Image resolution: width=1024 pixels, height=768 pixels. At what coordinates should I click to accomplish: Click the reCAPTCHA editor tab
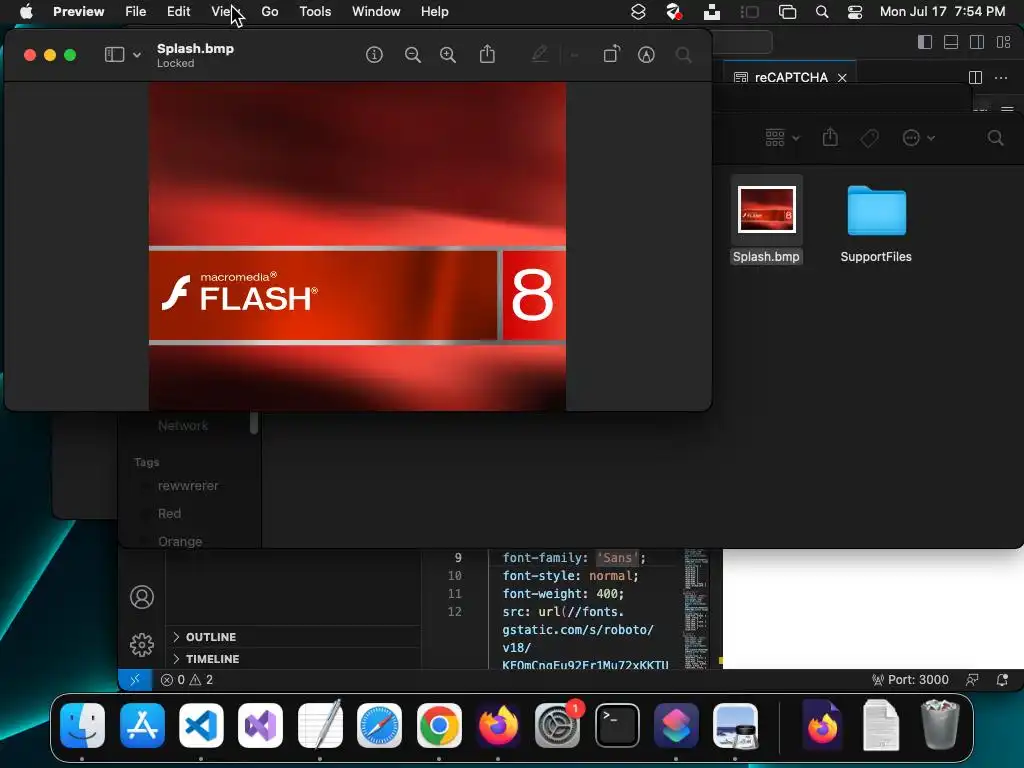pos(791,78)
